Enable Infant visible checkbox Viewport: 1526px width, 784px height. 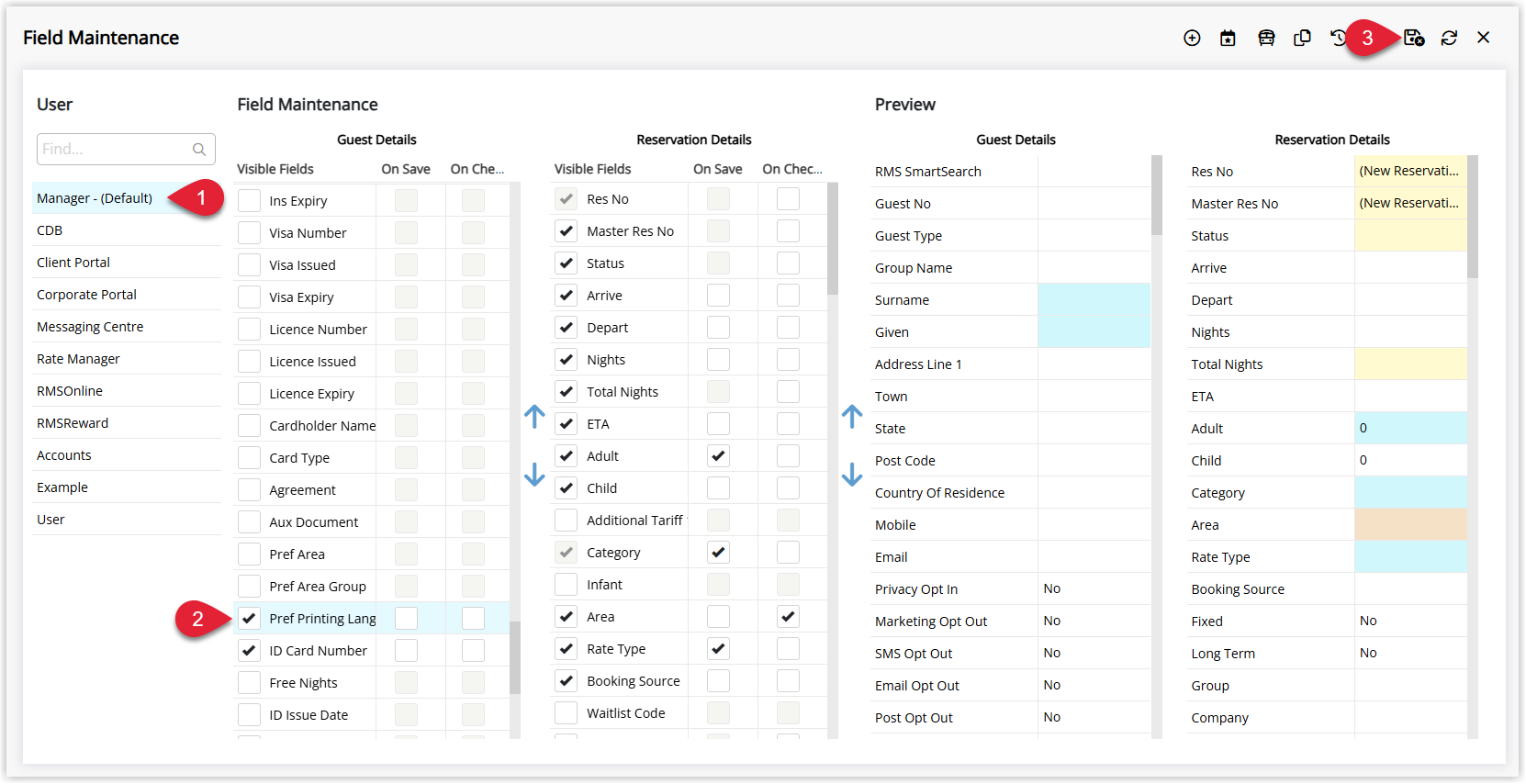tap(567, 584)
